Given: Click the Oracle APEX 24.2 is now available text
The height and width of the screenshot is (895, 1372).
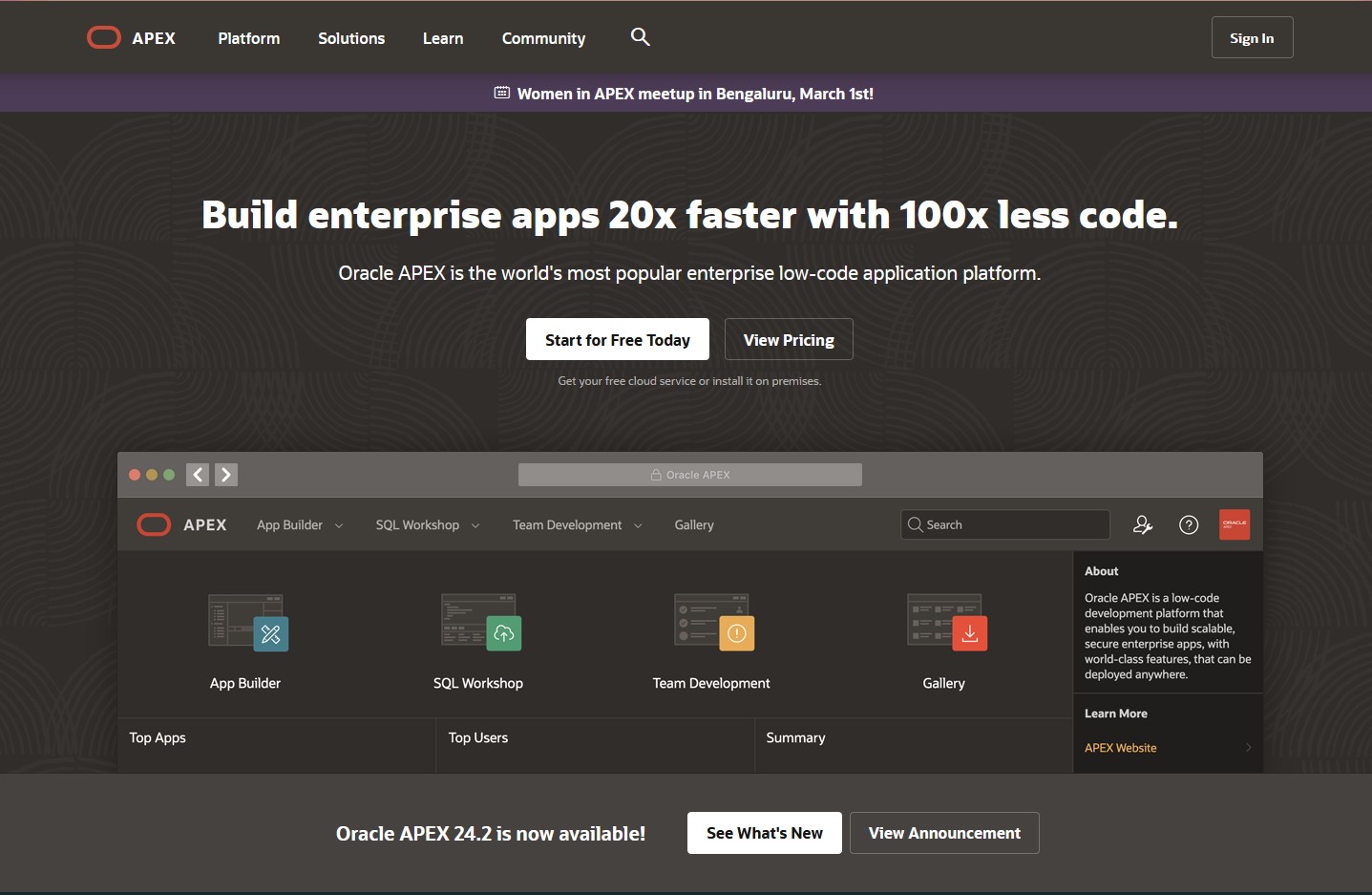Looking at the screenshot, I should coord(491,834).
